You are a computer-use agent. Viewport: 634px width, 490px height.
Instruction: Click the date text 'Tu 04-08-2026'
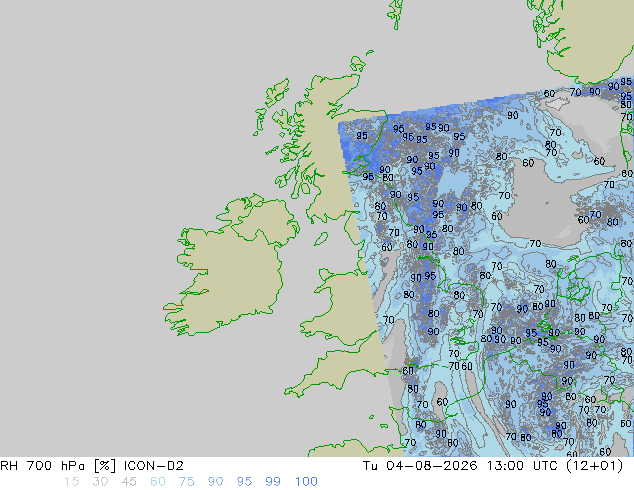[420, 466]
